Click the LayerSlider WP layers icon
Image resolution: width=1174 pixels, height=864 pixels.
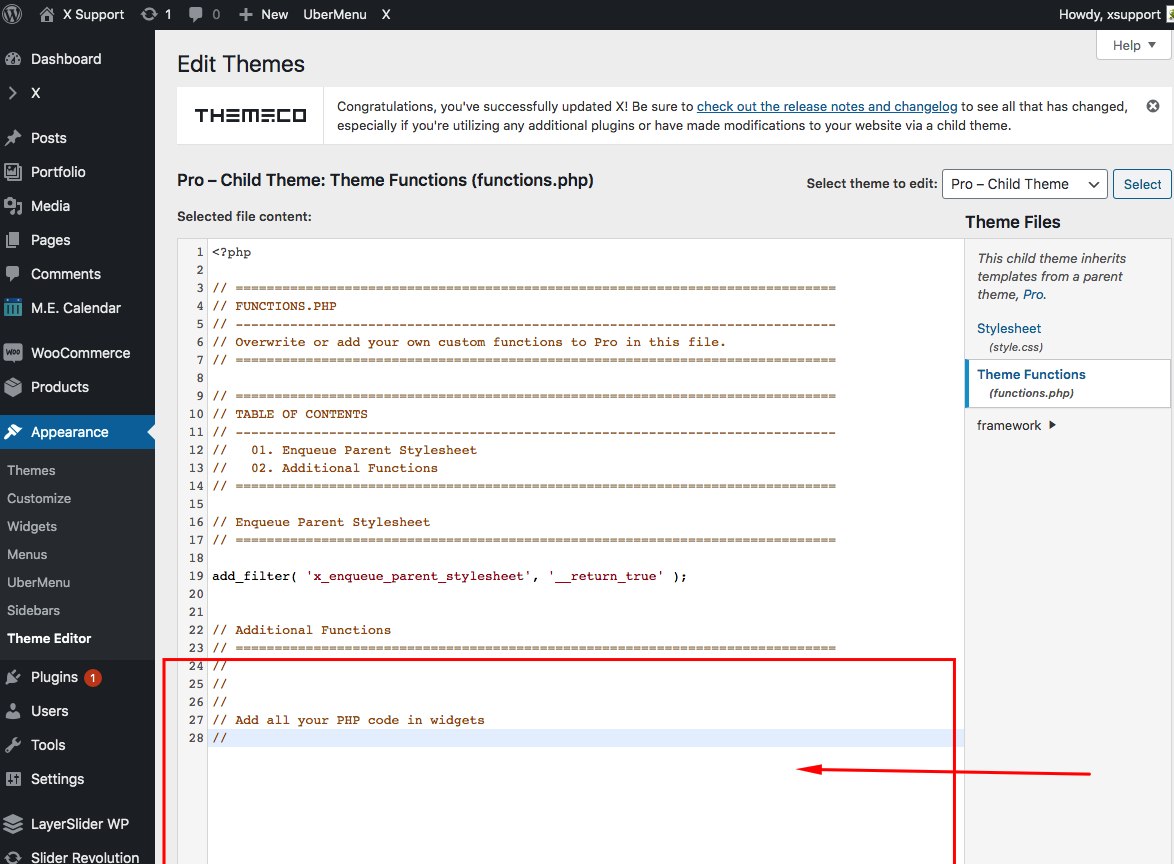[x=13, y=824]
